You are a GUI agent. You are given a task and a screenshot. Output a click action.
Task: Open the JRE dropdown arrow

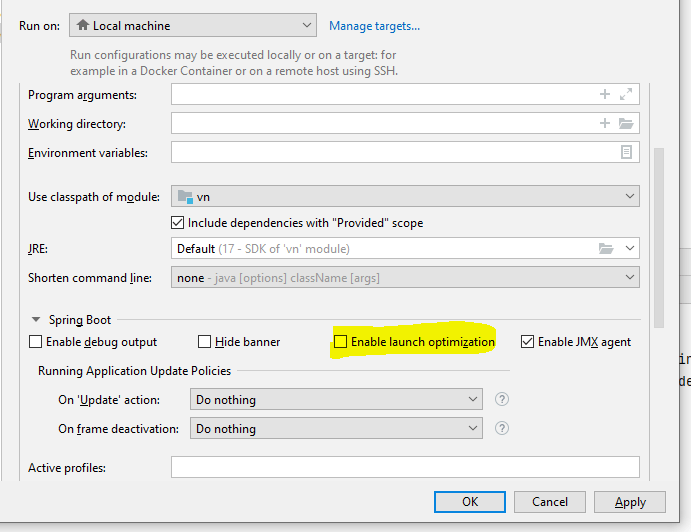pyautogui.click(x=630, y=248)
